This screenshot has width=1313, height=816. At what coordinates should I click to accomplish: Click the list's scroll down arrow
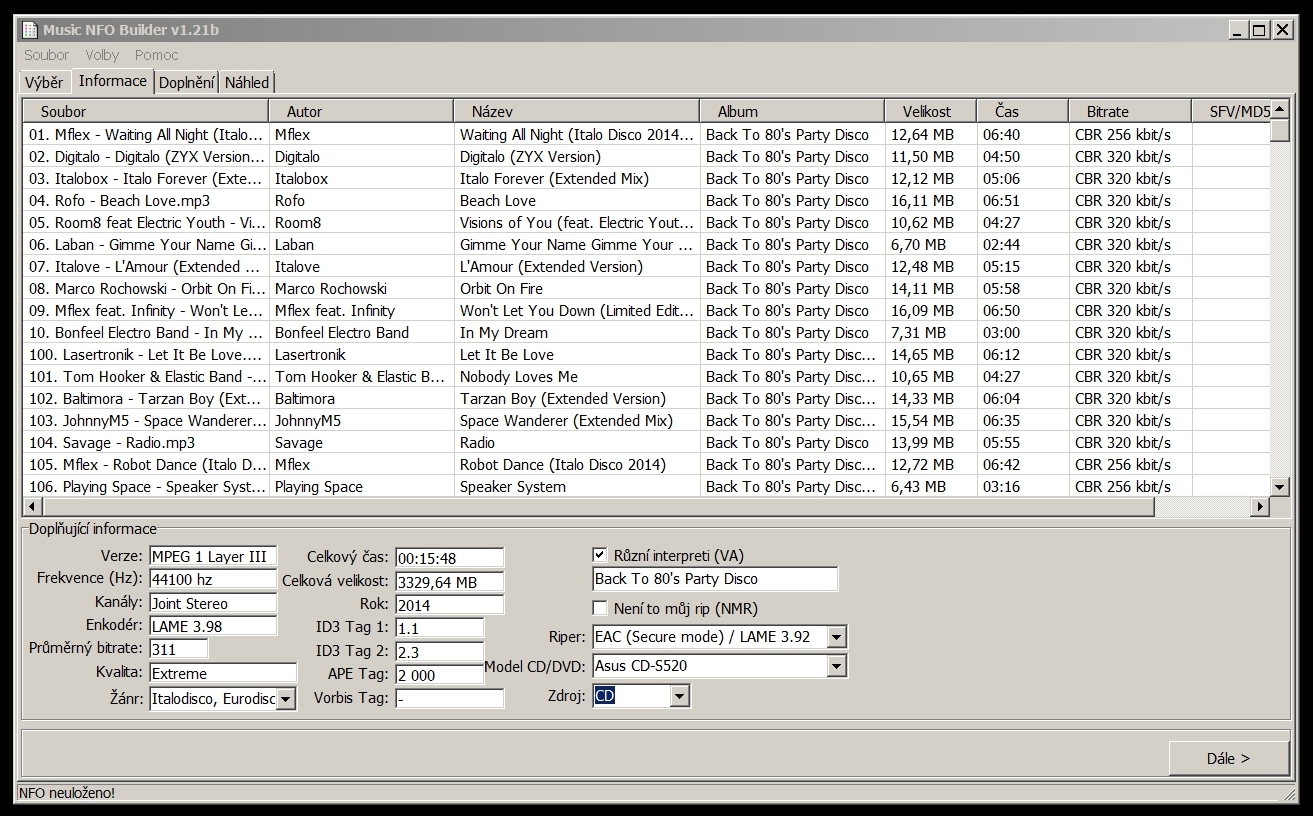click(x=1279, y=487)
